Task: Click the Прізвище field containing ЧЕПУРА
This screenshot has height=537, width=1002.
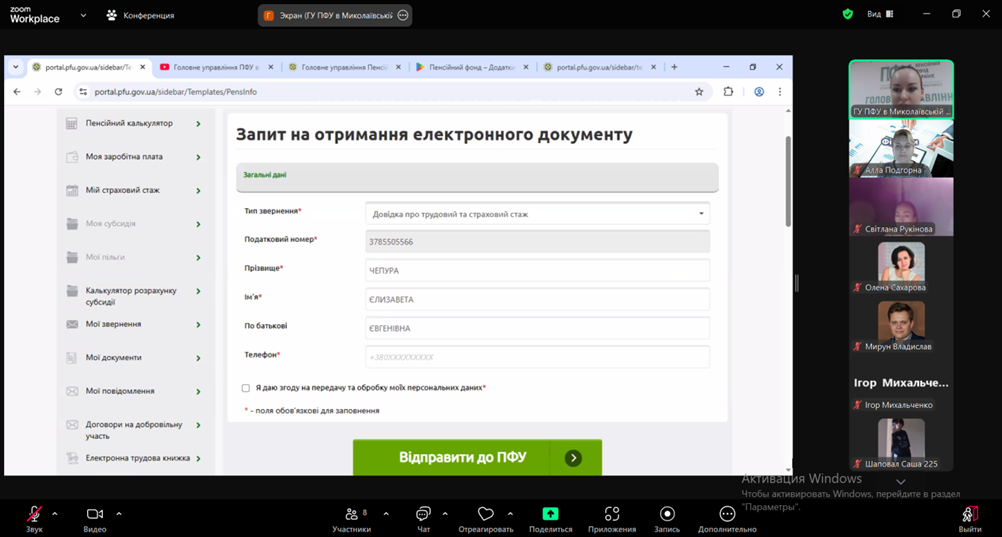Action: tap(537, 270)
